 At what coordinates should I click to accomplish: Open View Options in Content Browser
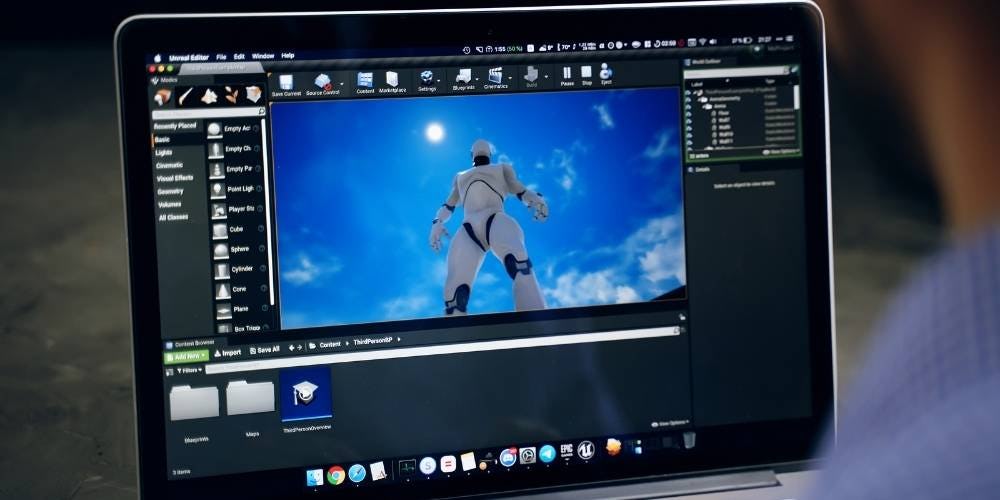(670, 423)
